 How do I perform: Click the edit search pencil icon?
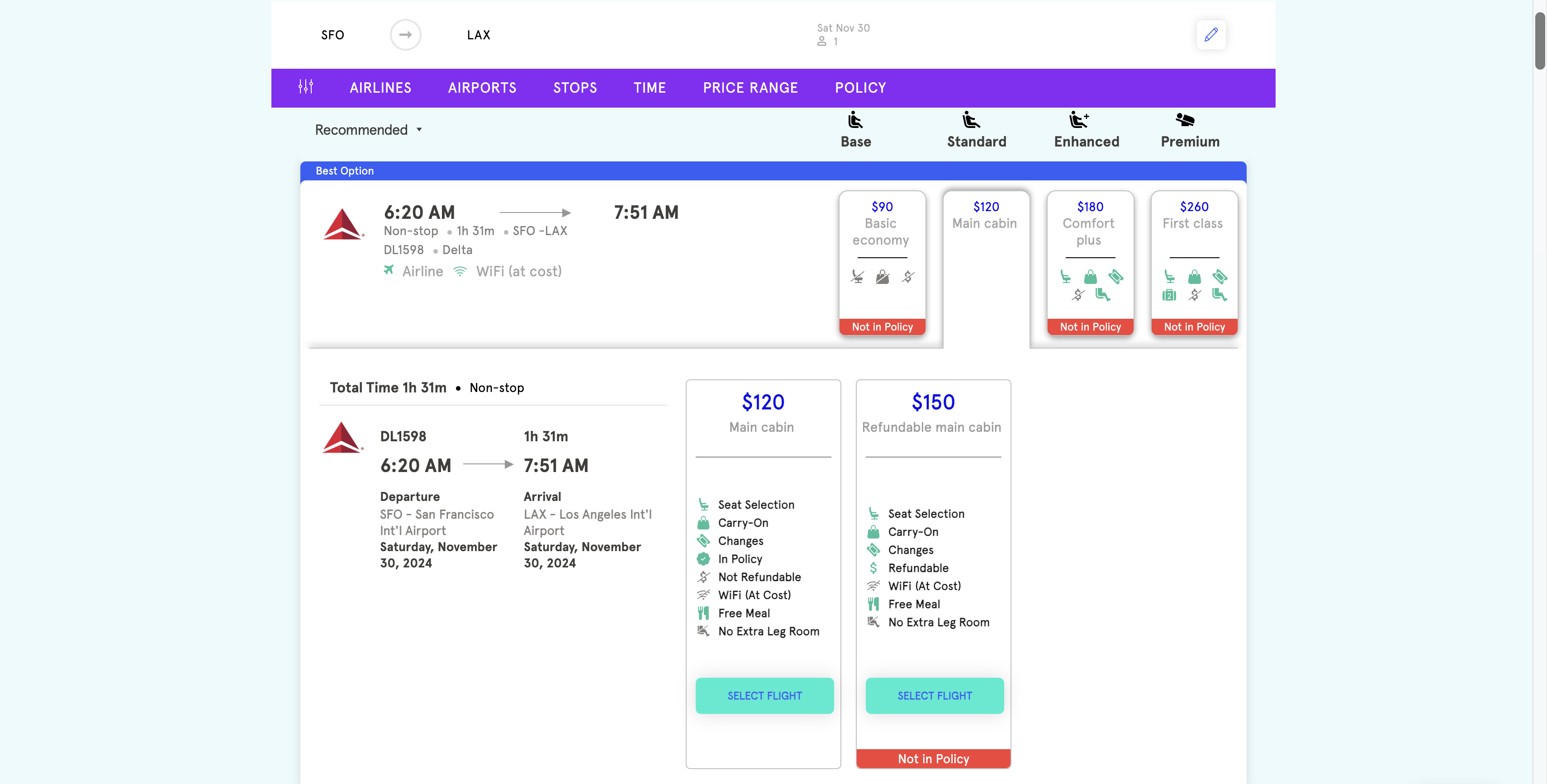[1211, 34]
